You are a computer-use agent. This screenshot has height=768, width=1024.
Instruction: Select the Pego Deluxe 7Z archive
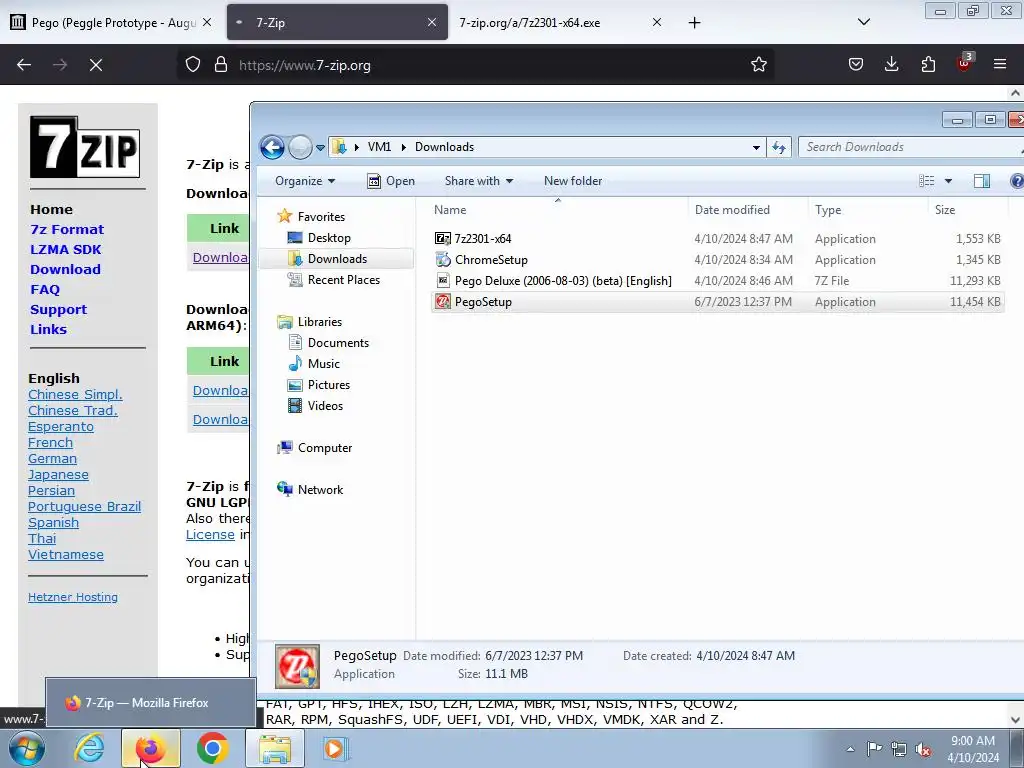717,281
